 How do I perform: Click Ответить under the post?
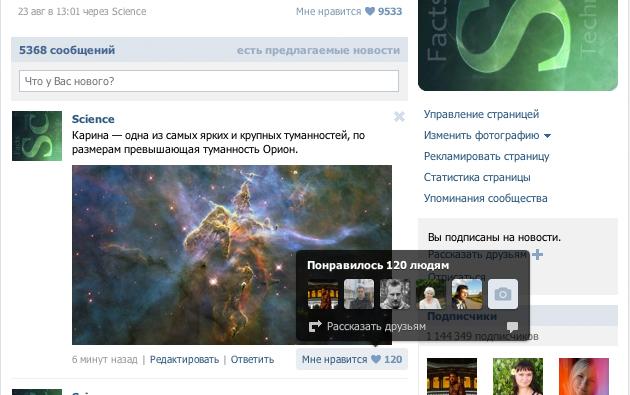(252, 359)
